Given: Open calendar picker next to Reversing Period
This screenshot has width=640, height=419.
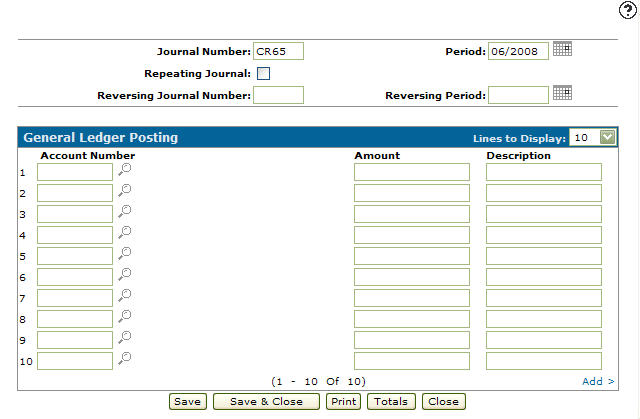Looking at the screenshot, I should 562,93.
